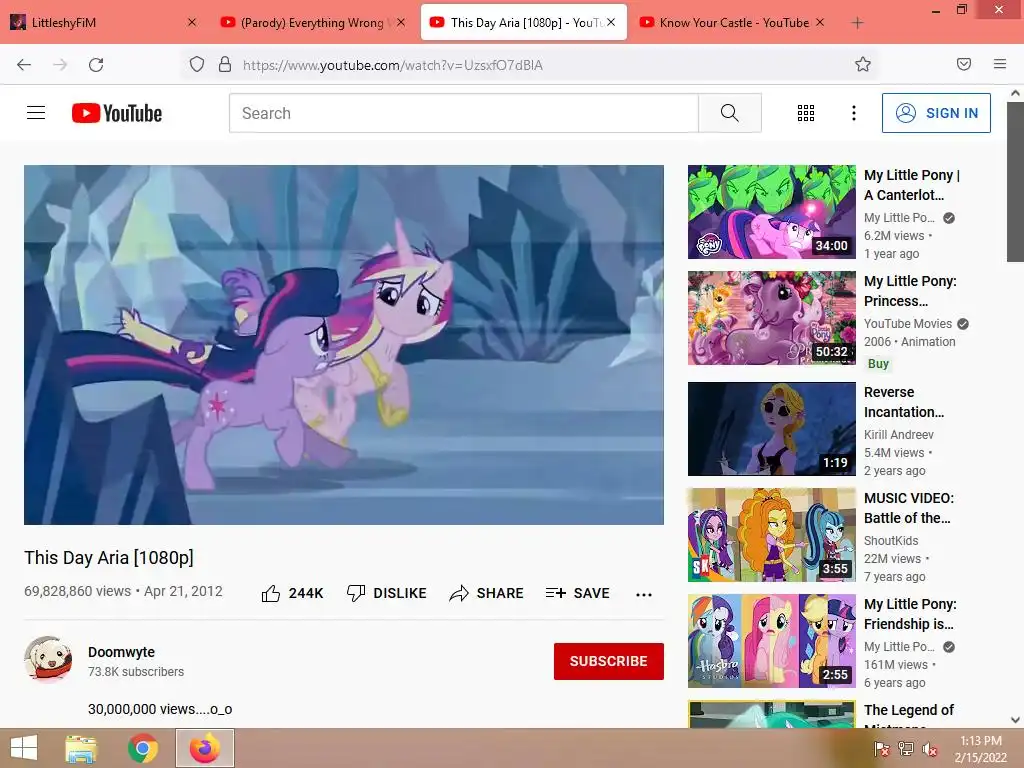Click the 69,828,860 views text
This screenshot has width=1024, height=768.
(78, 591)
